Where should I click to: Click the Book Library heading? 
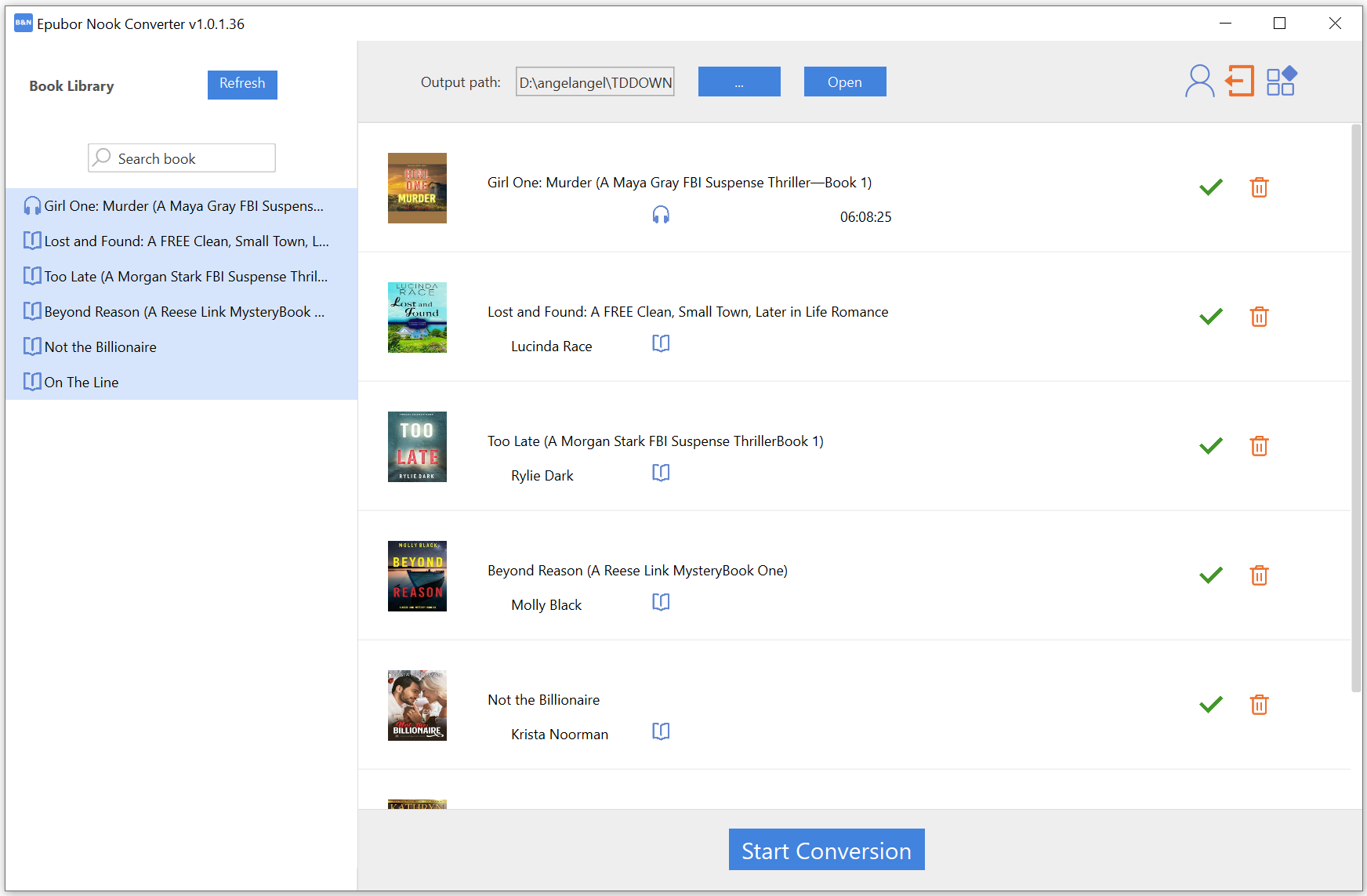pyautogui.click(x=71, y=86)
